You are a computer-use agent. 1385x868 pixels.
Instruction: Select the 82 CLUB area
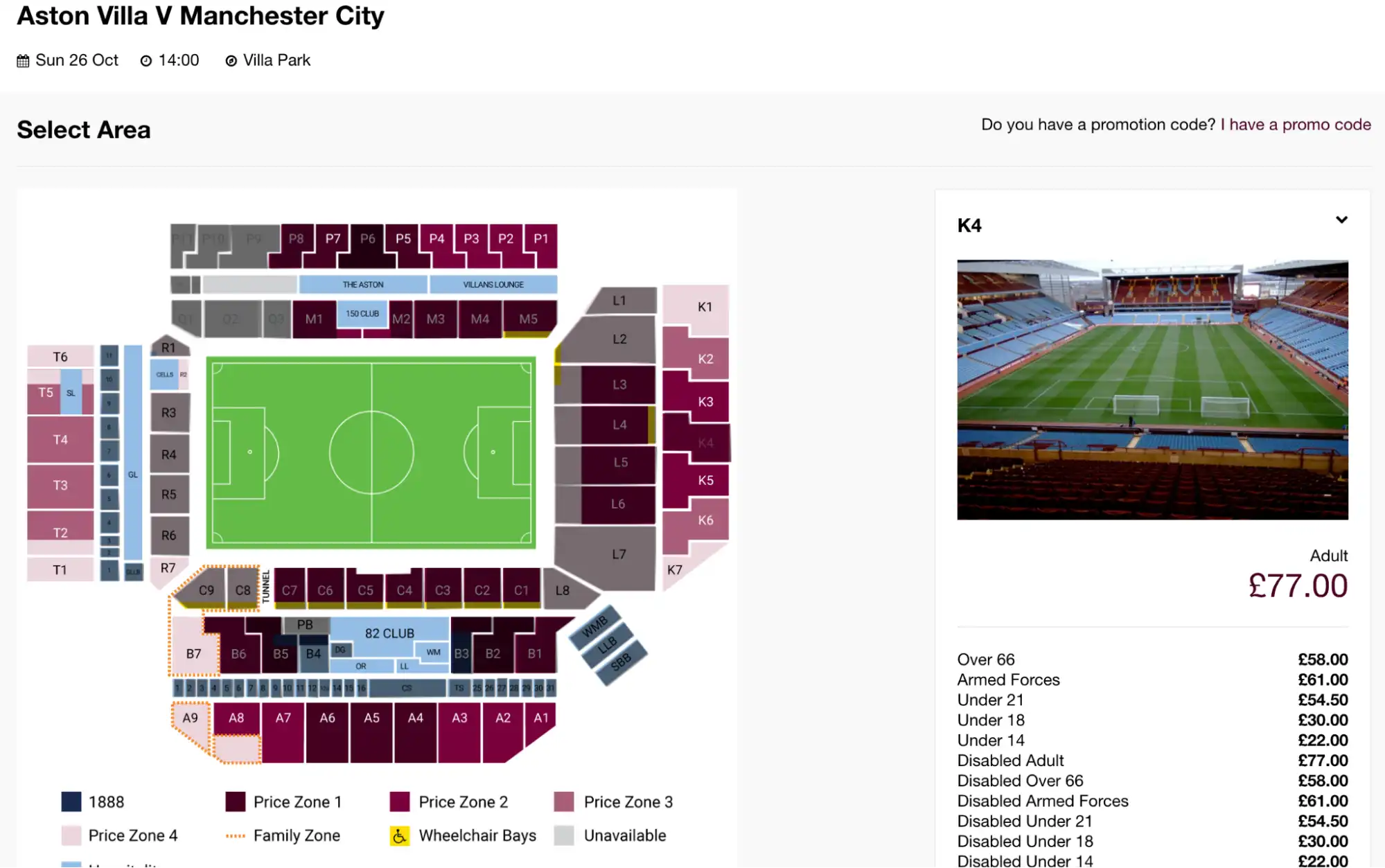[x=390, y=633]
